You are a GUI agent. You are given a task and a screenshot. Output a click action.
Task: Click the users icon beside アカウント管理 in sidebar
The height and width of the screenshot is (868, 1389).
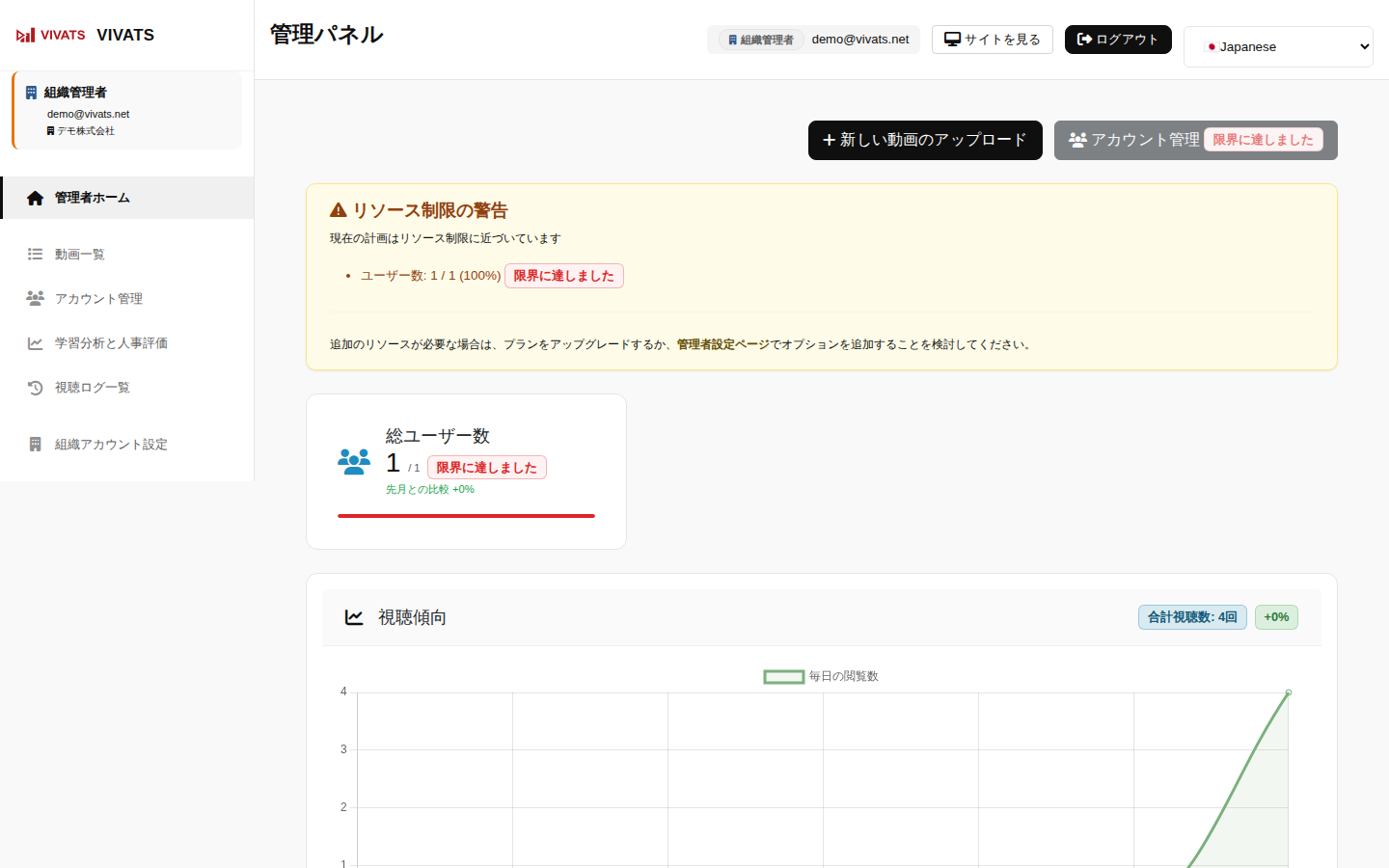(36, 299)
